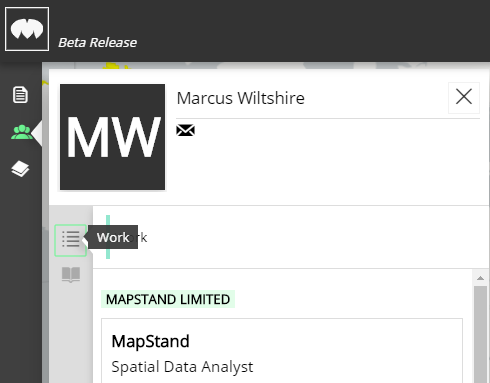Click the MapStand logo icon

(x=27, y=29)
